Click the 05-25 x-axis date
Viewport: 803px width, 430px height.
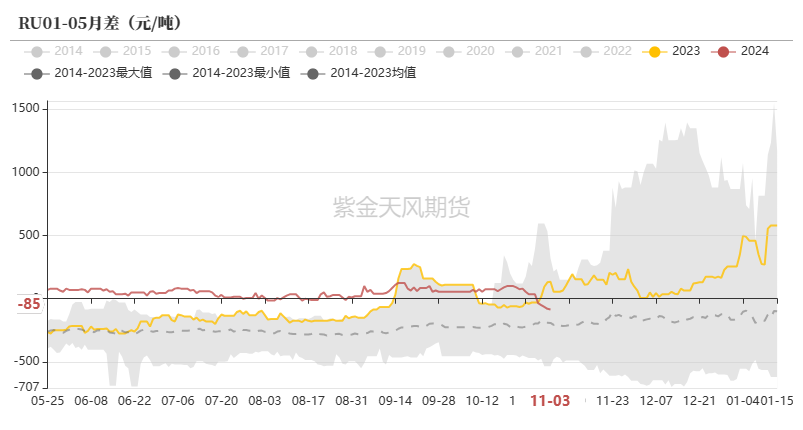coord(48,401)
